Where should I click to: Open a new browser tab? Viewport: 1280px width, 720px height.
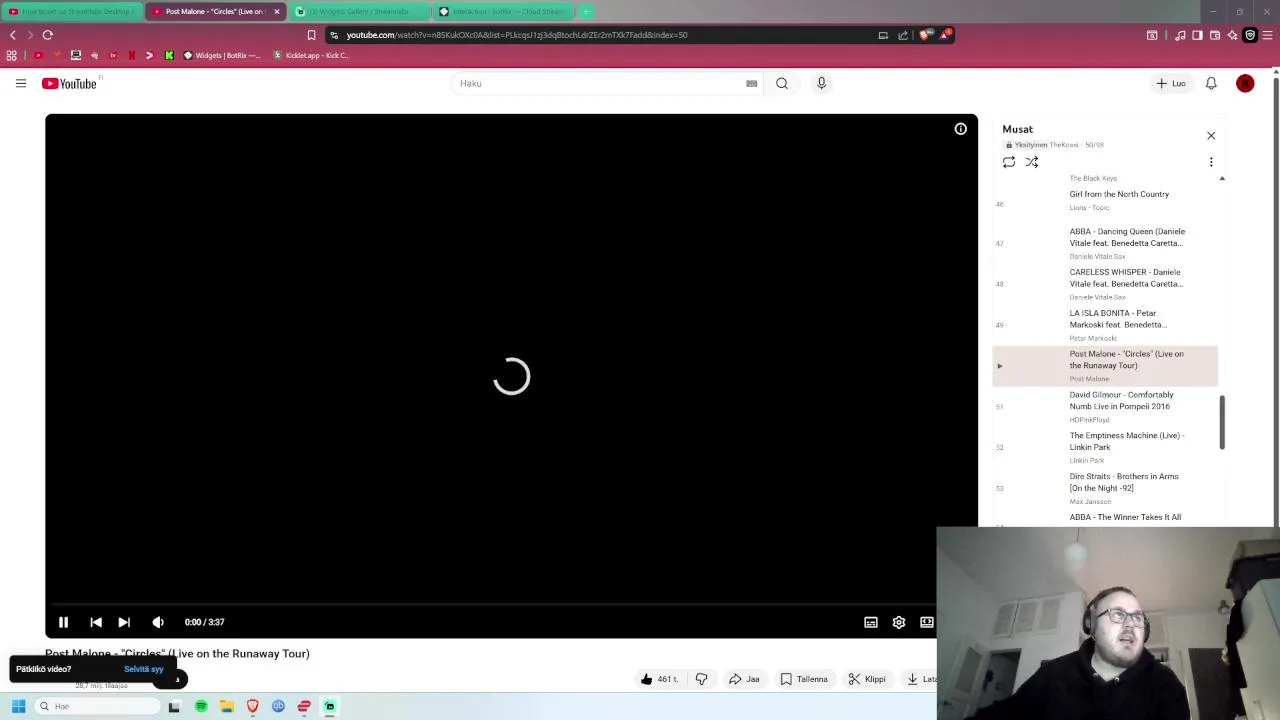(586, 11)
